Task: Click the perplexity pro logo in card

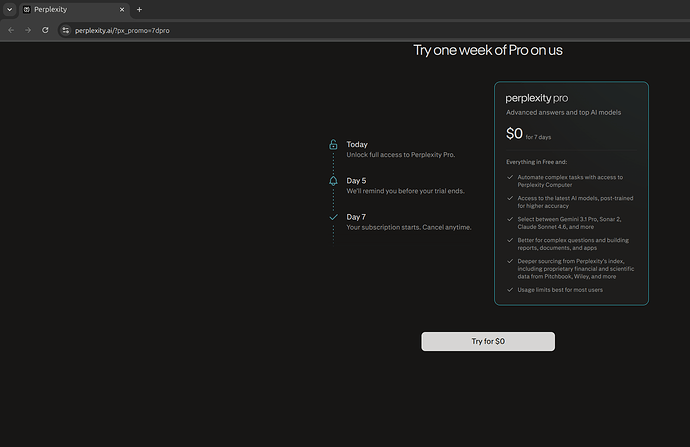Action: pyautogui.click(x=536, y=98)
